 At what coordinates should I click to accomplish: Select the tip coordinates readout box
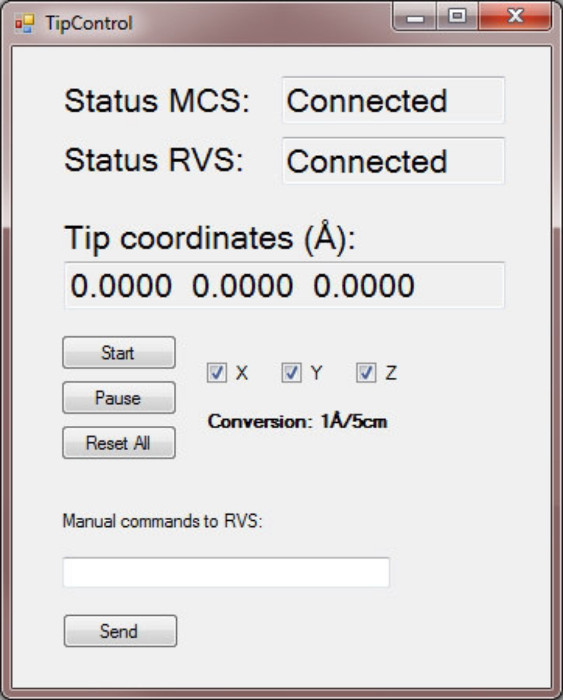284,286
